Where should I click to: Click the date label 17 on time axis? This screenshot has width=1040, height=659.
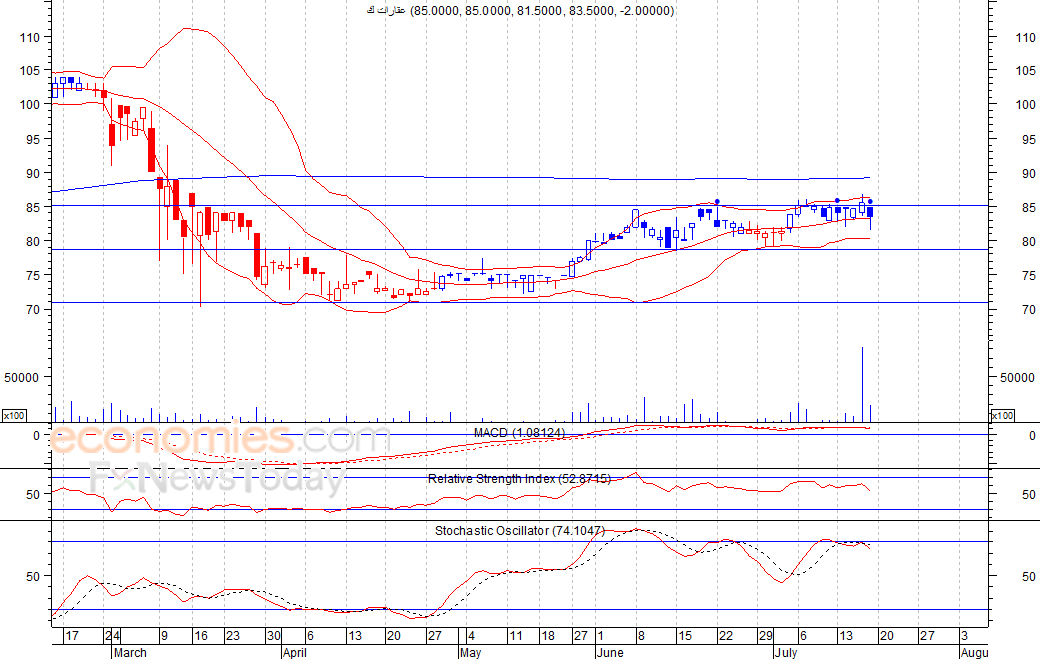(72, 636)
